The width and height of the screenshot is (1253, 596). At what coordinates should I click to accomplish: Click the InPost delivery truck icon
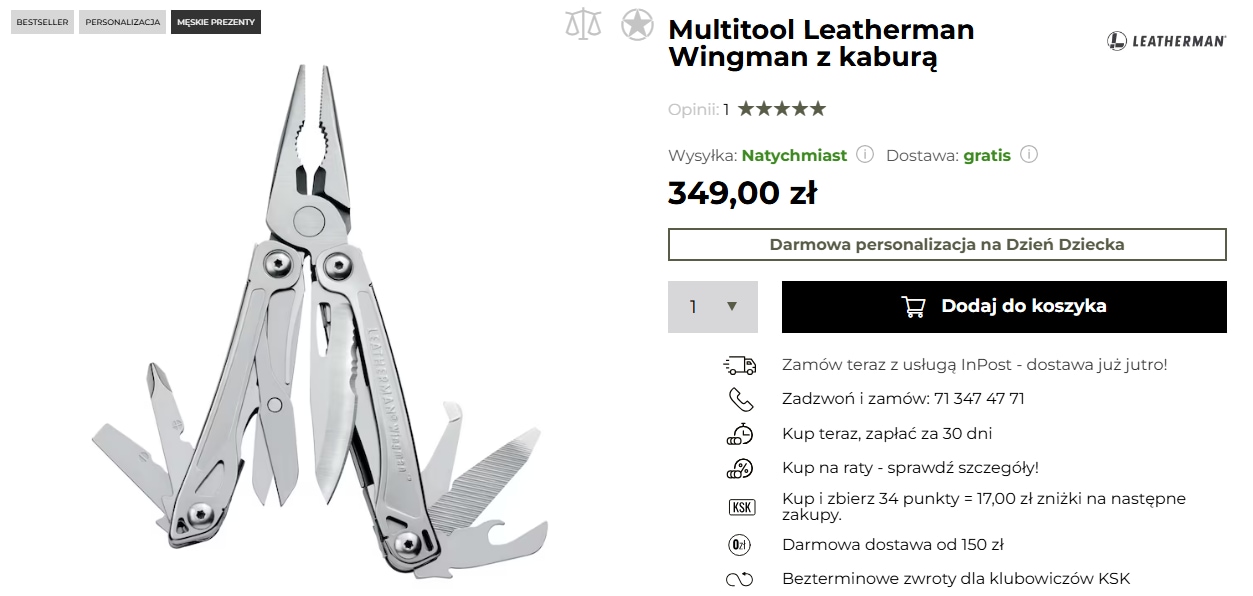(740, 365)
